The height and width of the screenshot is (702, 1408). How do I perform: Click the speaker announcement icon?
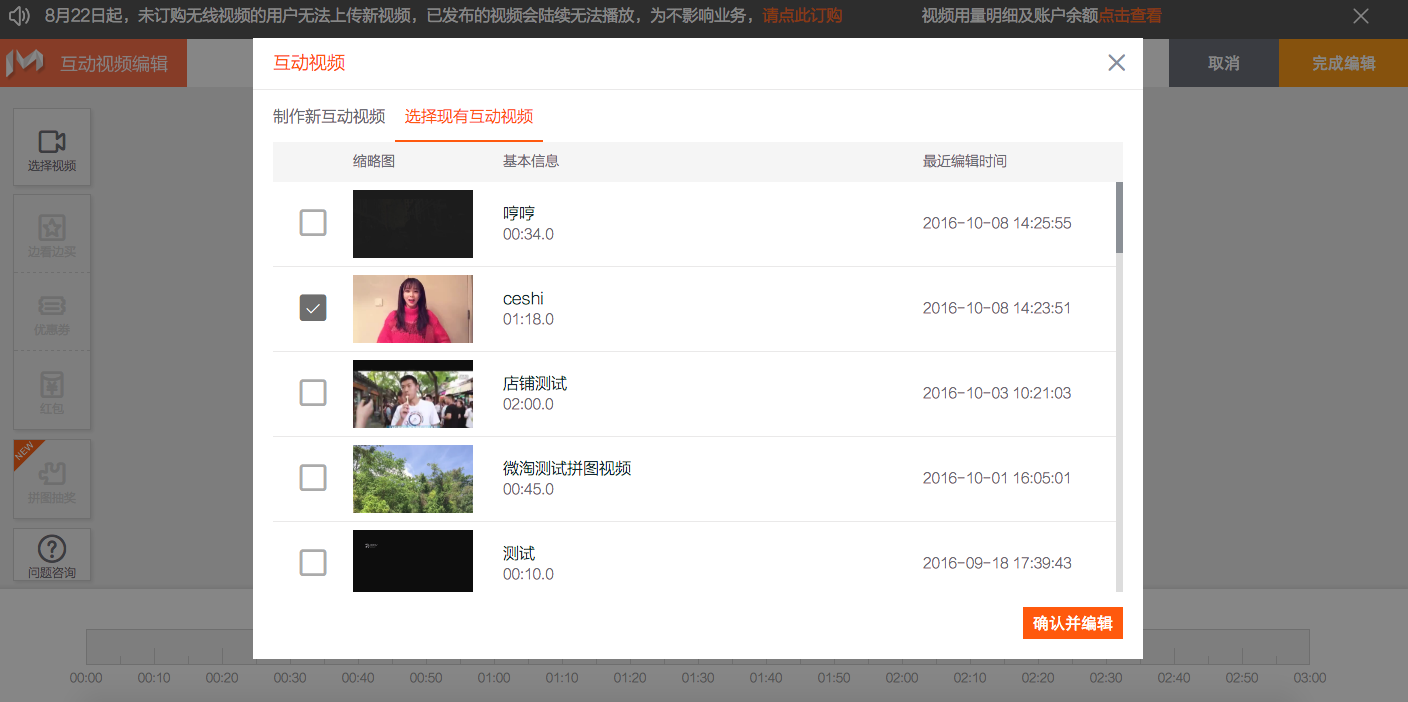click(19, 16)
